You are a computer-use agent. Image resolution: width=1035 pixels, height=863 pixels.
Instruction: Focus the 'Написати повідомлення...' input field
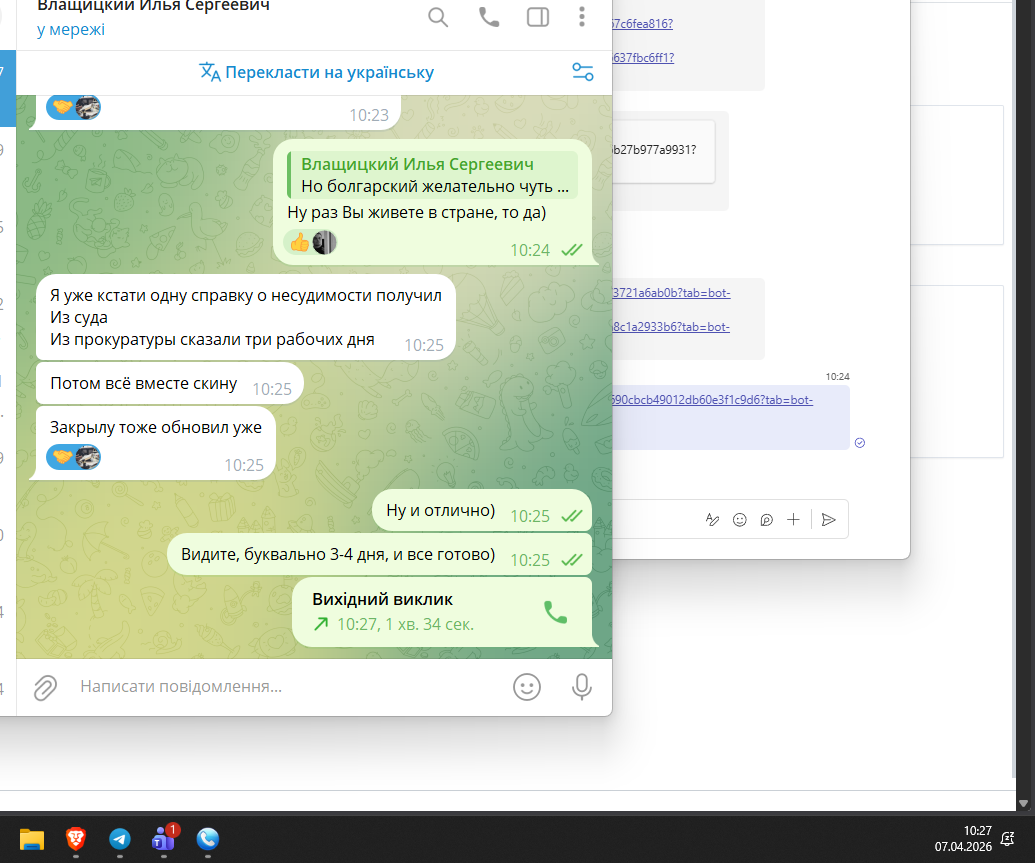pos(290,687)
